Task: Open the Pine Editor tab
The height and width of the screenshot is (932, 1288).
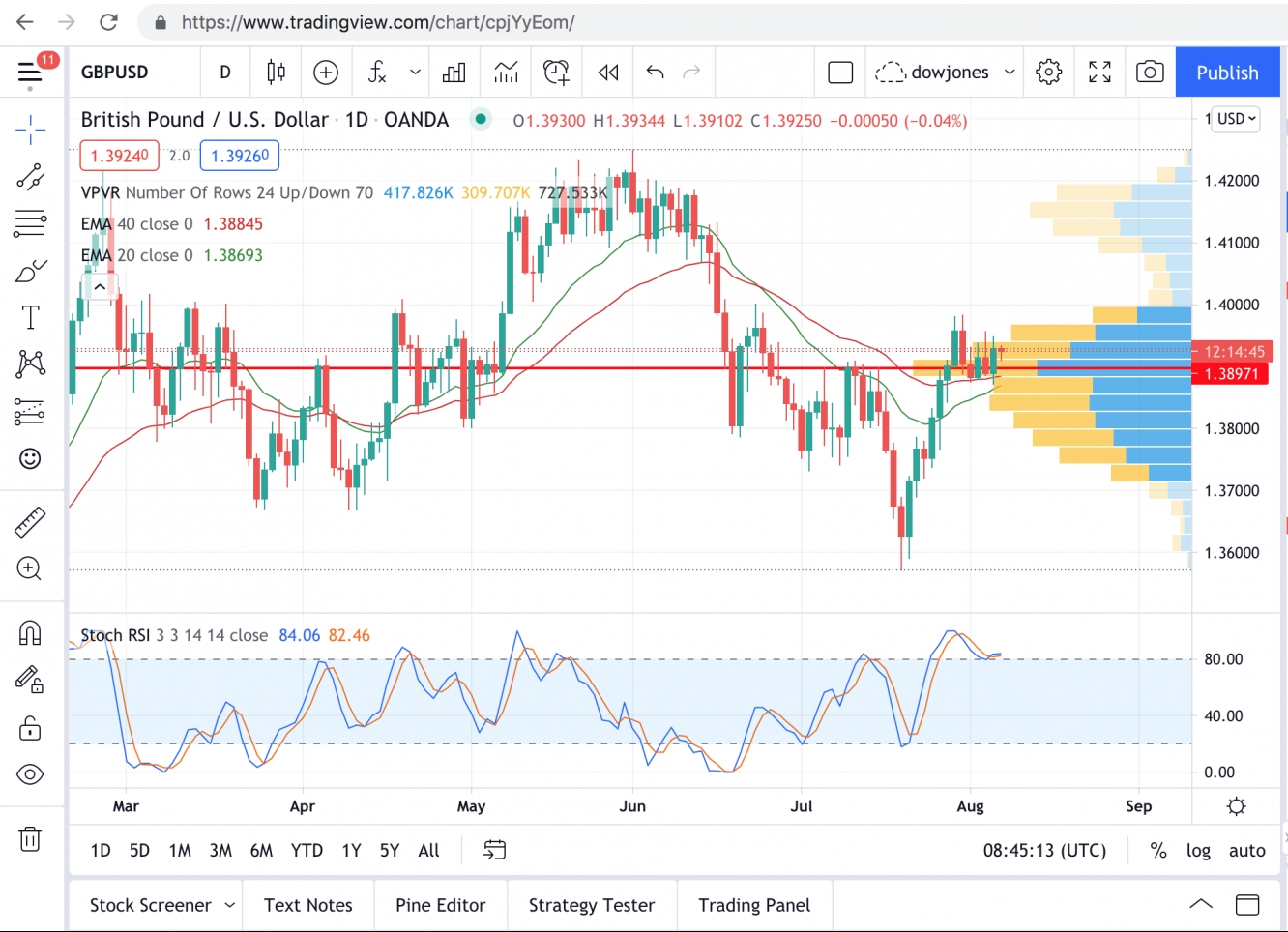Action: point(441,906)
